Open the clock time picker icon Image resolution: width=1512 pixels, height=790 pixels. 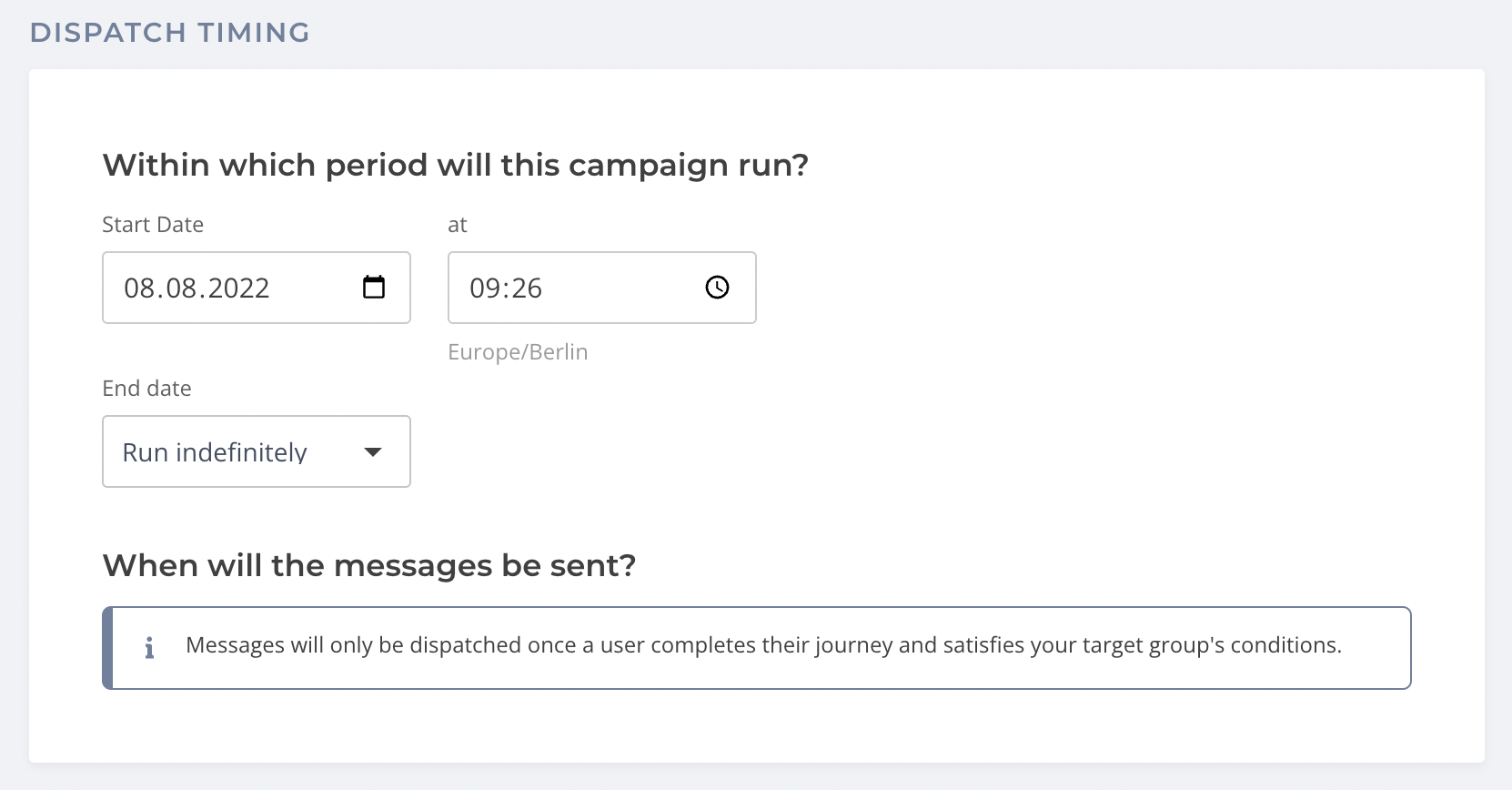(718, 288)
